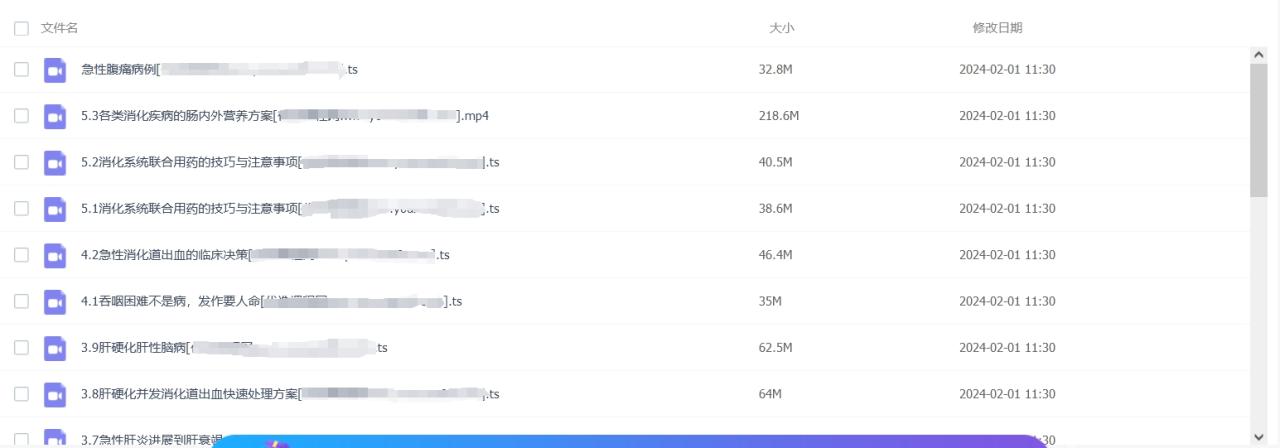Click video icon beside 5.2消化系统联合用药 file

pyautogui.click(x=55, y=162)
